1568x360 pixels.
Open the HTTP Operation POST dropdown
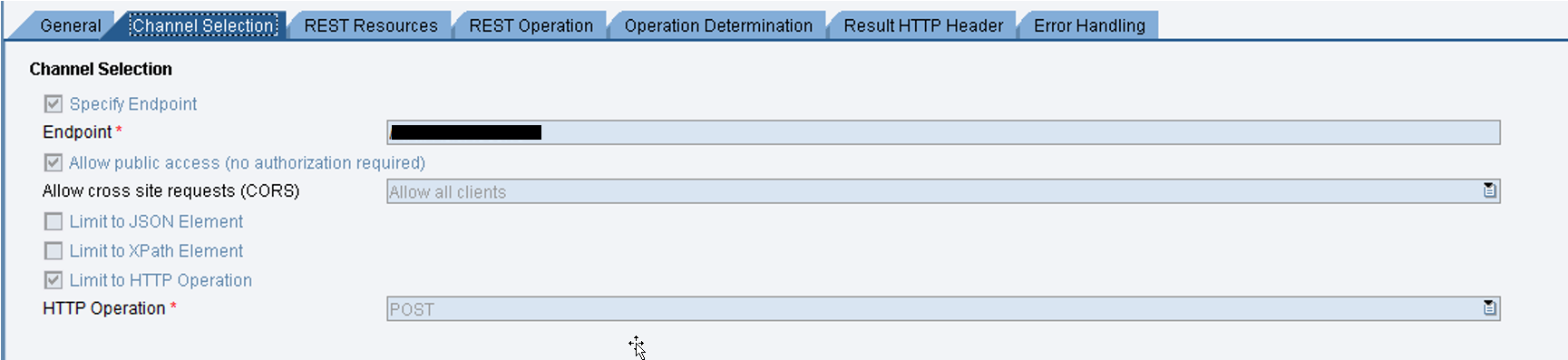(943, 309)
